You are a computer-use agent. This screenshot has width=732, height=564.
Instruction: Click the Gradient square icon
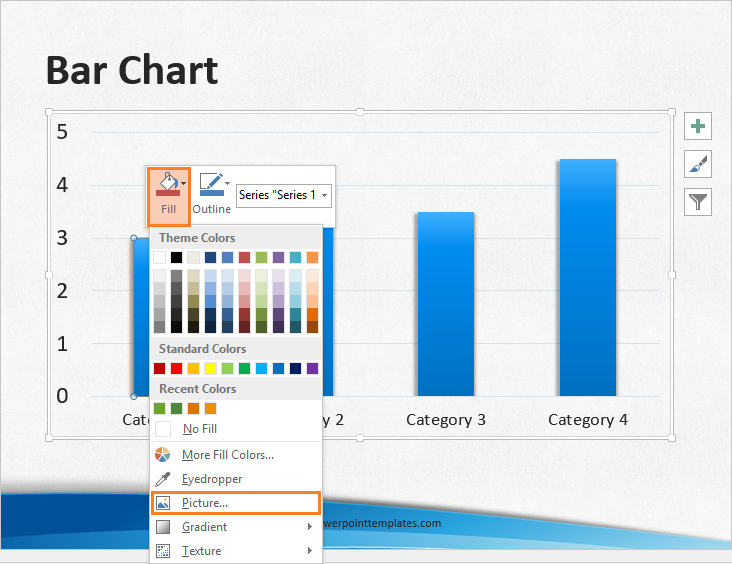coord(162,527)
